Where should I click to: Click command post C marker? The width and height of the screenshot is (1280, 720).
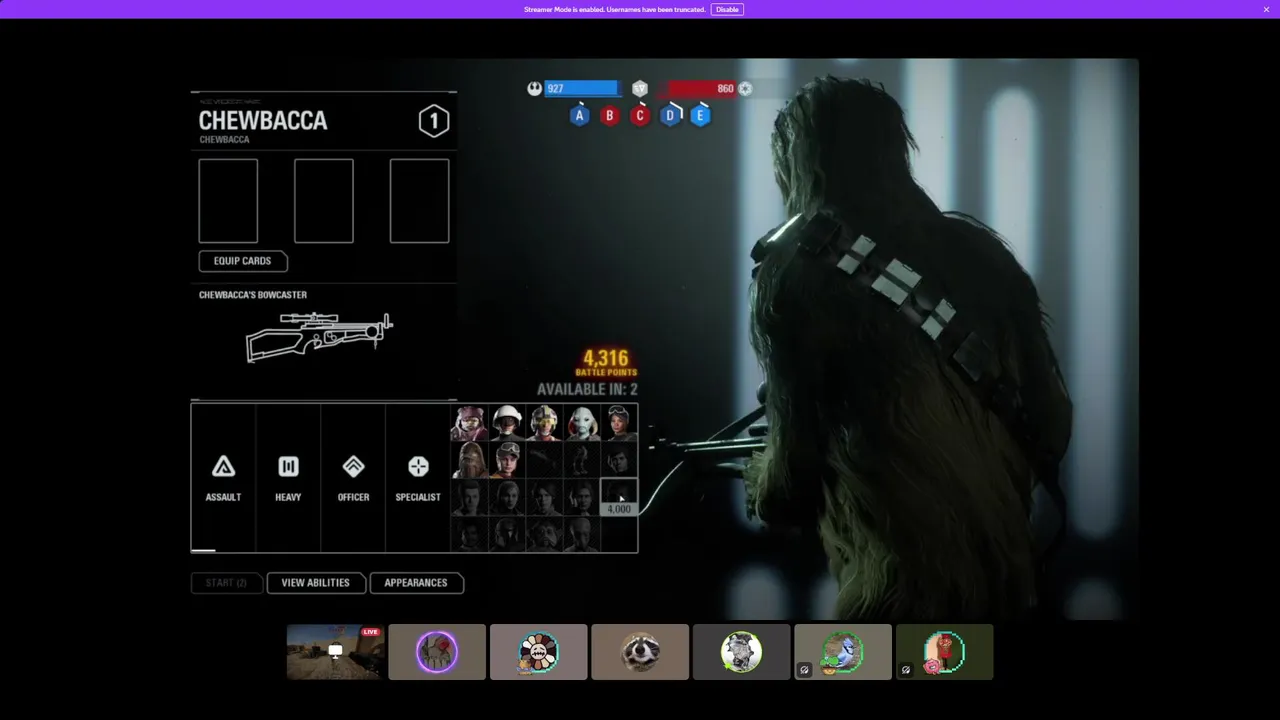pos(640,116)
